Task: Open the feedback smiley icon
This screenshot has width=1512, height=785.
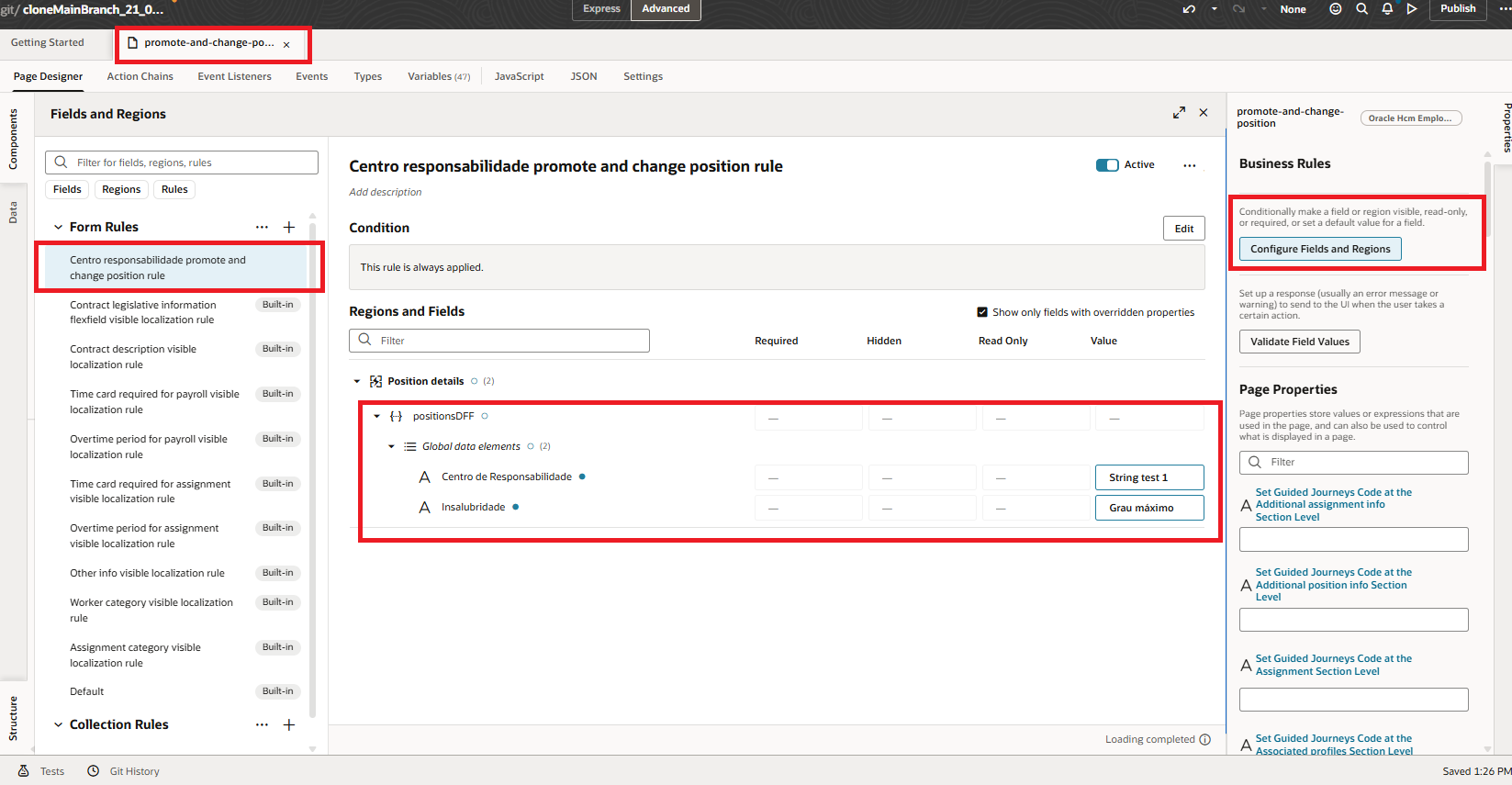Action: tap(1336, 9)
